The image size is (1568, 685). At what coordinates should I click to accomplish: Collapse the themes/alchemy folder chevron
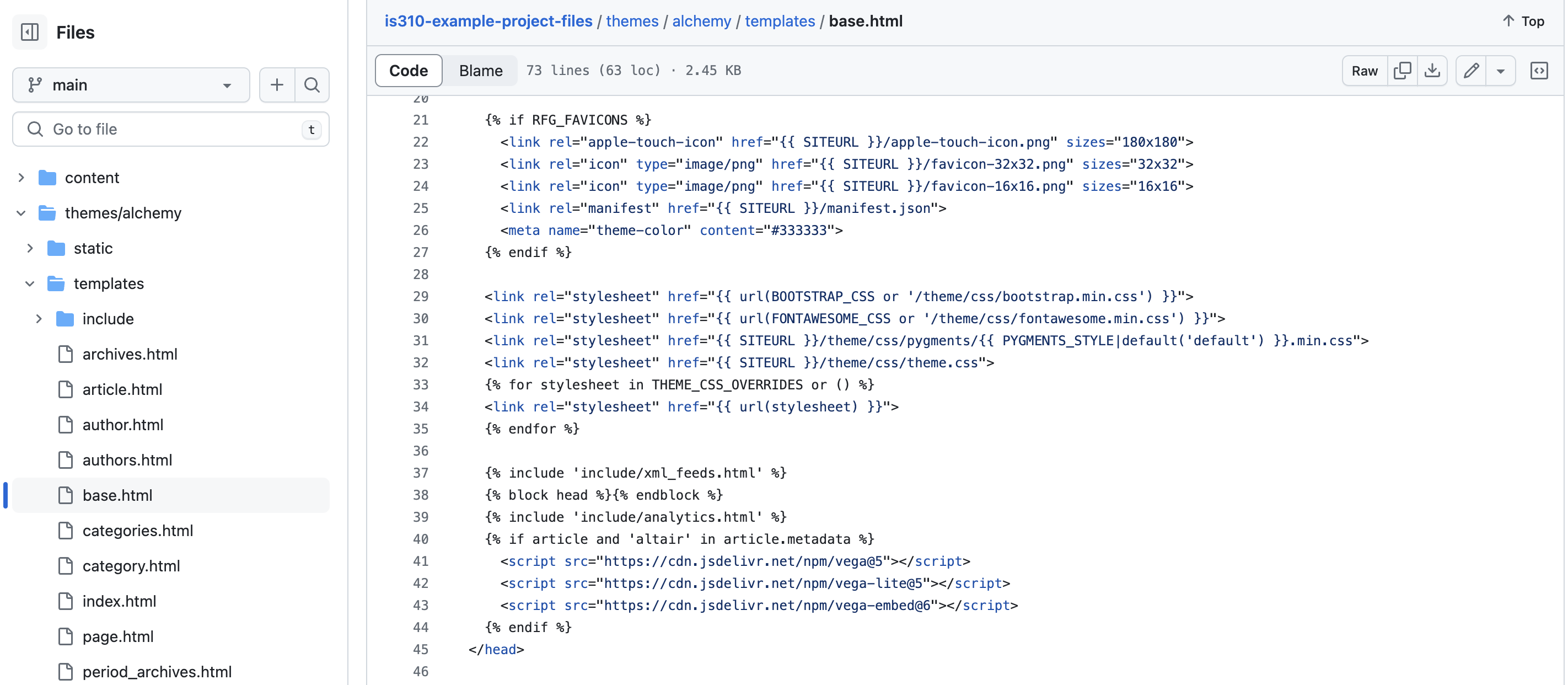(22, 212)
